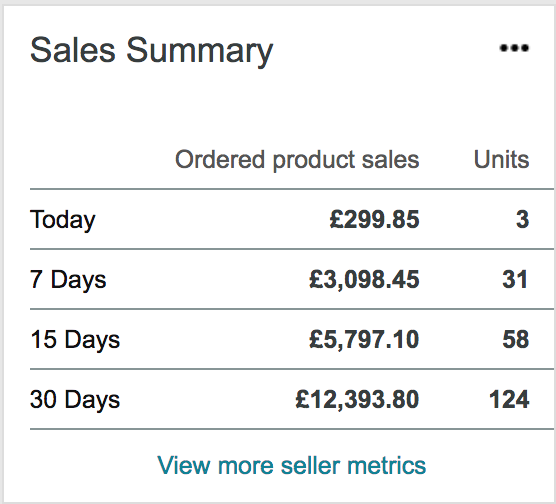Image resolution: width=556 pixels, height=504 pixels.
Task: Click the divider line below the 30 Days row
Action: point(292,429)
